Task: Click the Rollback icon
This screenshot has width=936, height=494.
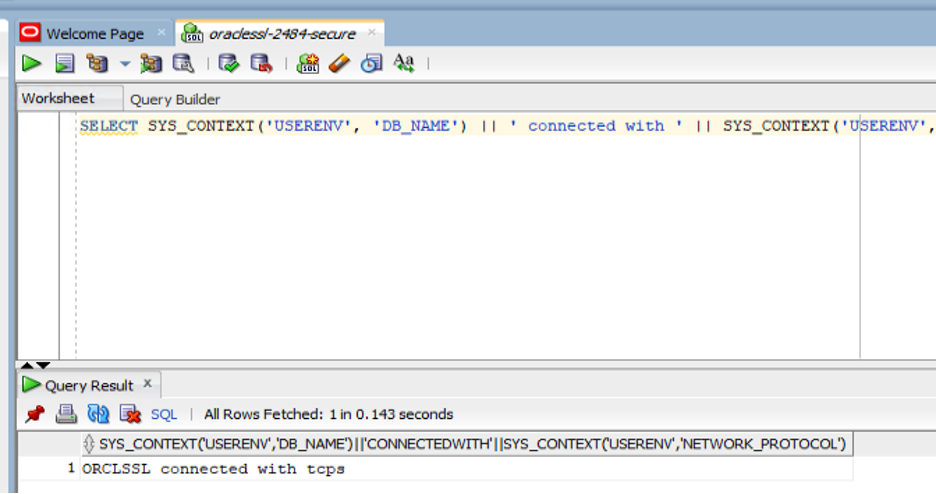Action: tap(261, 64)
